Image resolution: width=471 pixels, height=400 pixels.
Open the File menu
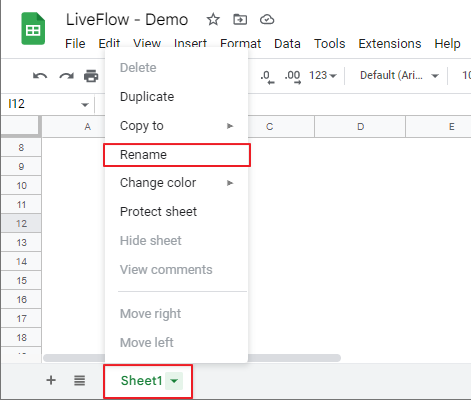click(75, 43)
